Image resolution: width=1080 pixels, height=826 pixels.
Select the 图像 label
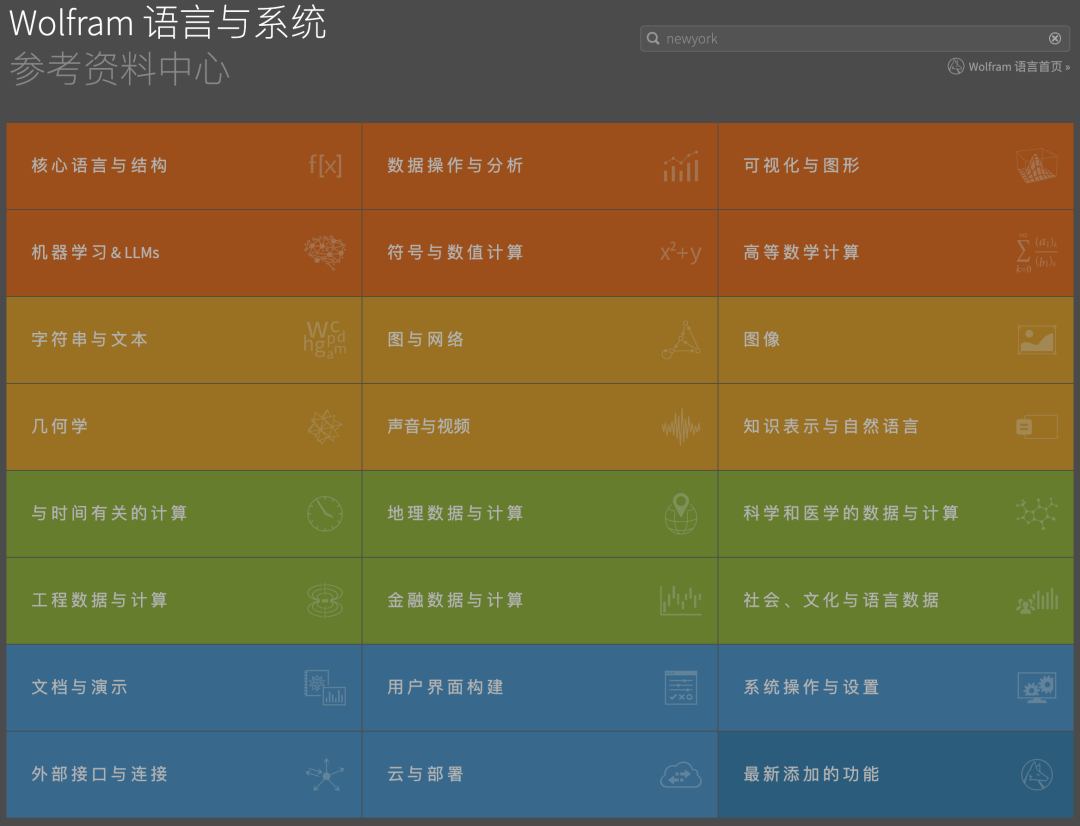click(x=762, y=340)
